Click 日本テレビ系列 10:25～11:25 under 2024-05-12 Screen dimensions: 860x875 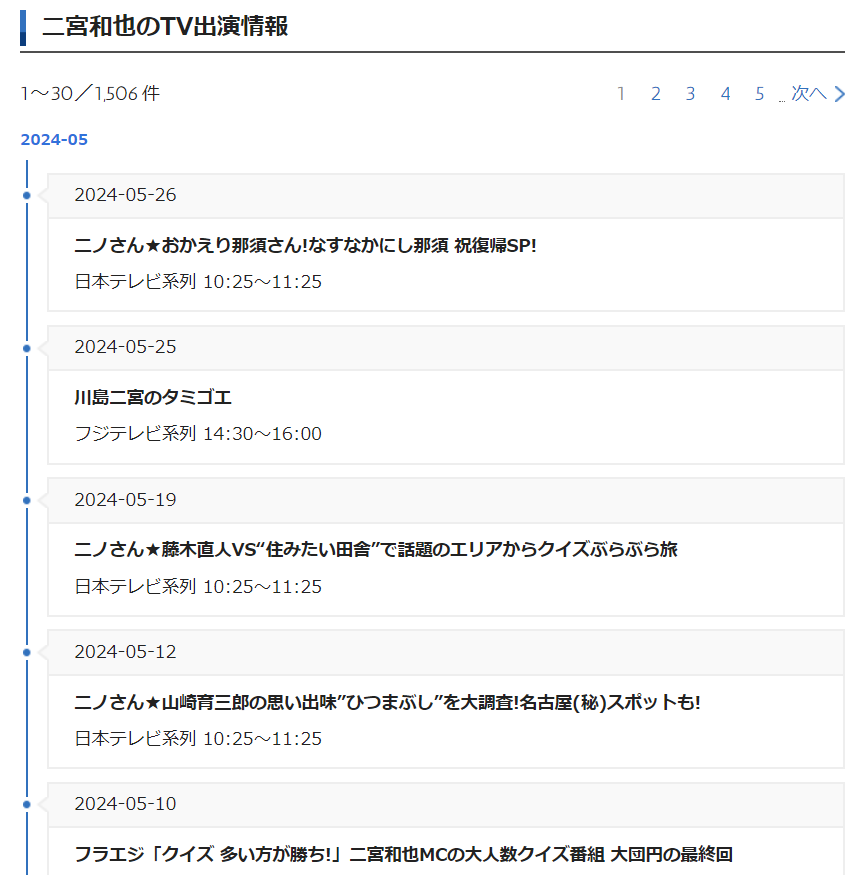coord(198,739)
